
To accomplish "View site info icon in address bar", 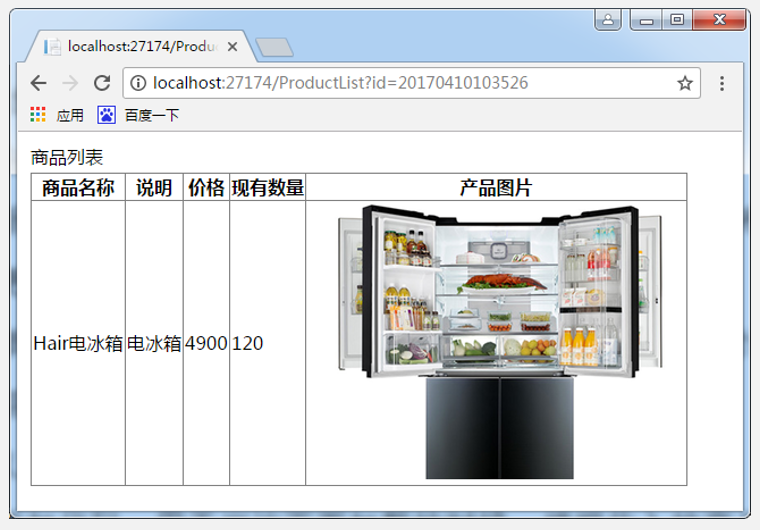I will (138, 83).
